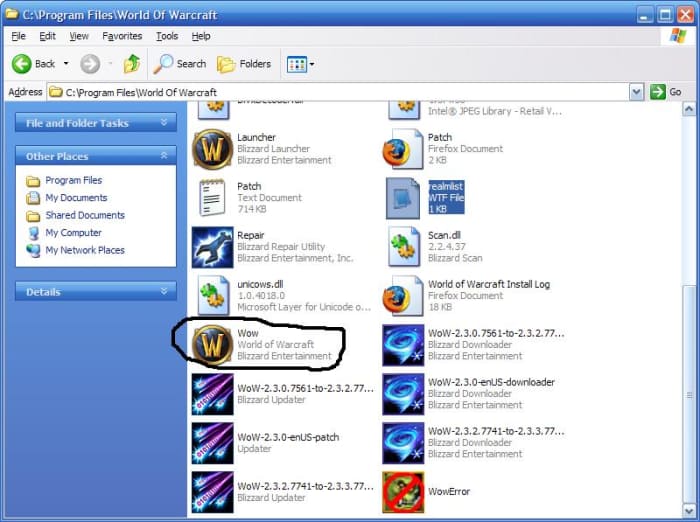The width and height of the screenshot is (700, 522).
Task: Click the "Blizzard Launcher" description text
Action: pyautogui.click(x=273, y=149)
